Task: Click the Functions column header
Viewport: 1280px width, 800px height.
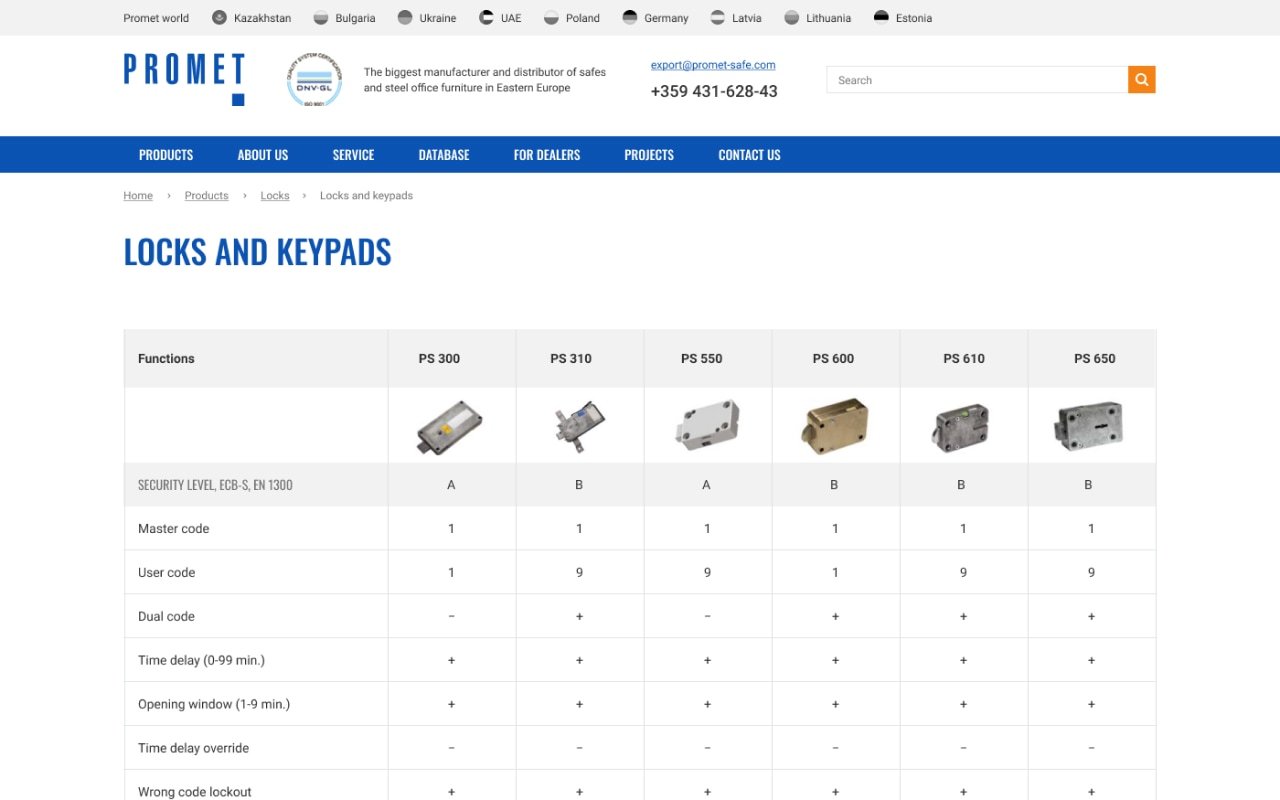Action: [x=166, y=359]
